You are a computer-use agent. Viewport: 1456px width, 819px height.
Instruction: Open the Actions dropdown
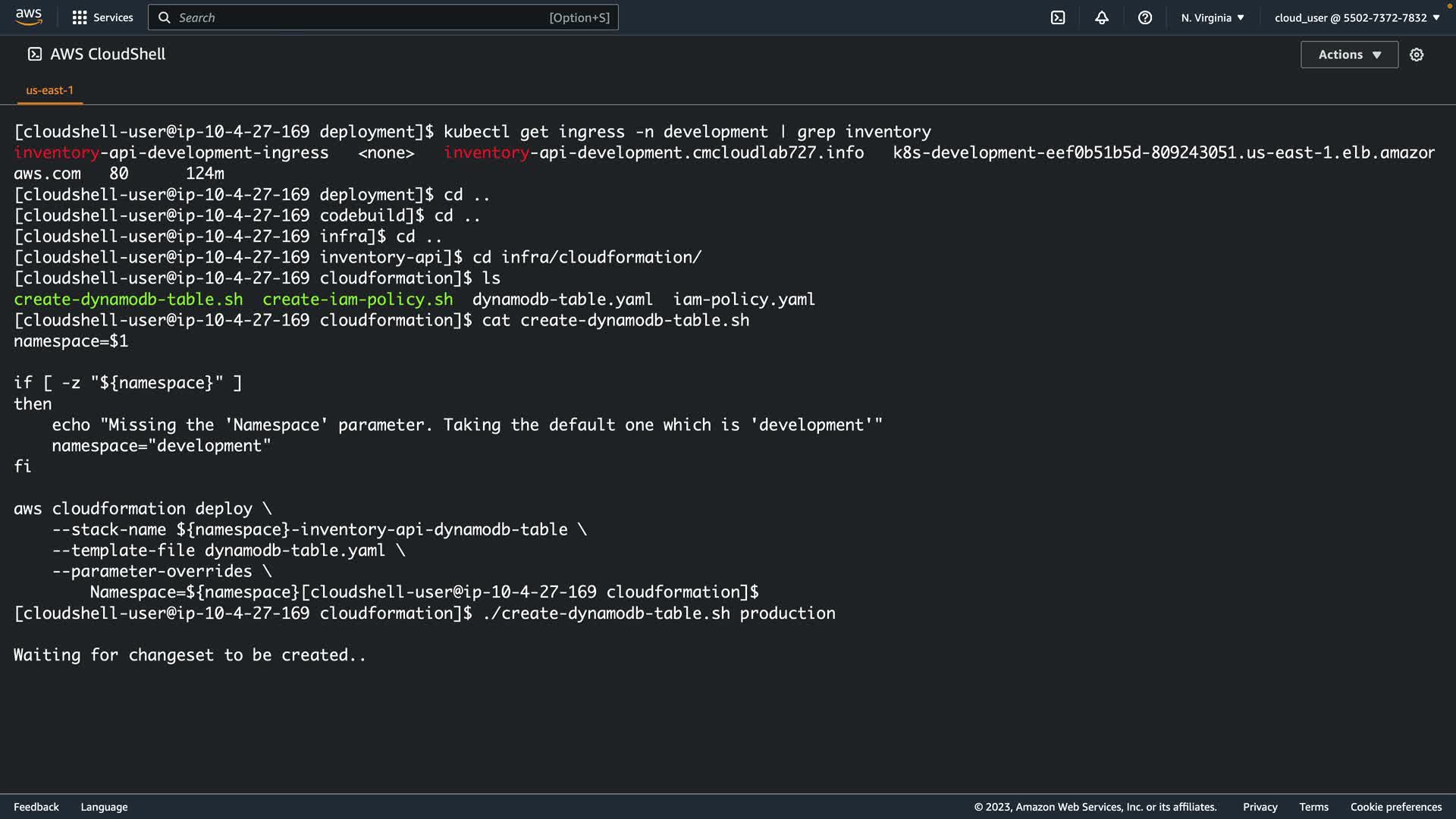(1349, 55)
